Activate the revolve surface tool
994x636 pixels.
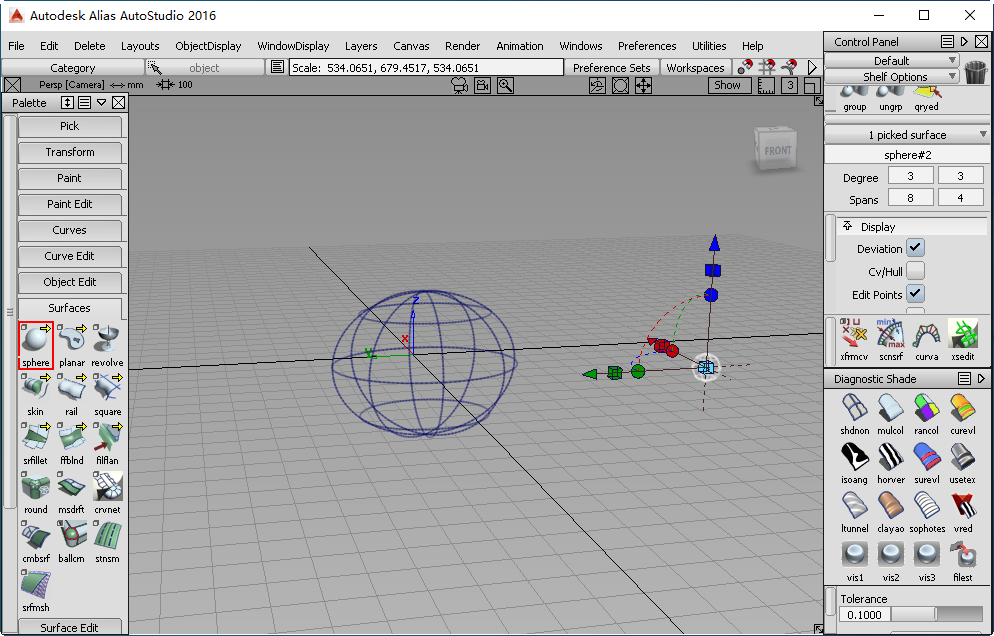107,345
